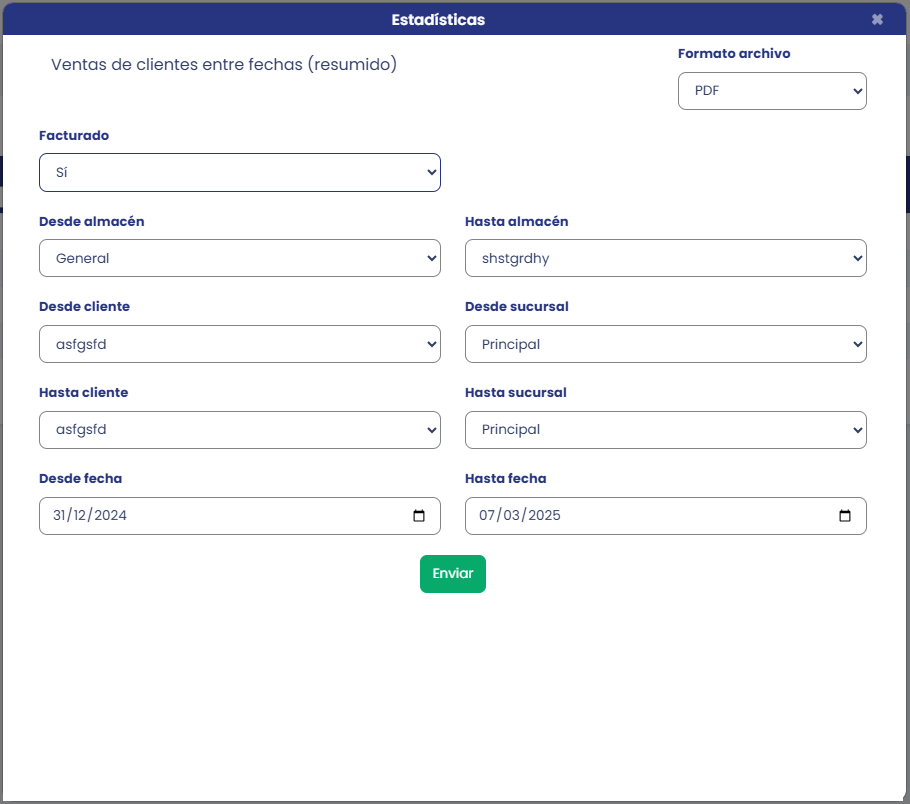Expand the Desde almacén General dropdown
The height and width of the screenshot is (804, 910).
click(240, 258)
